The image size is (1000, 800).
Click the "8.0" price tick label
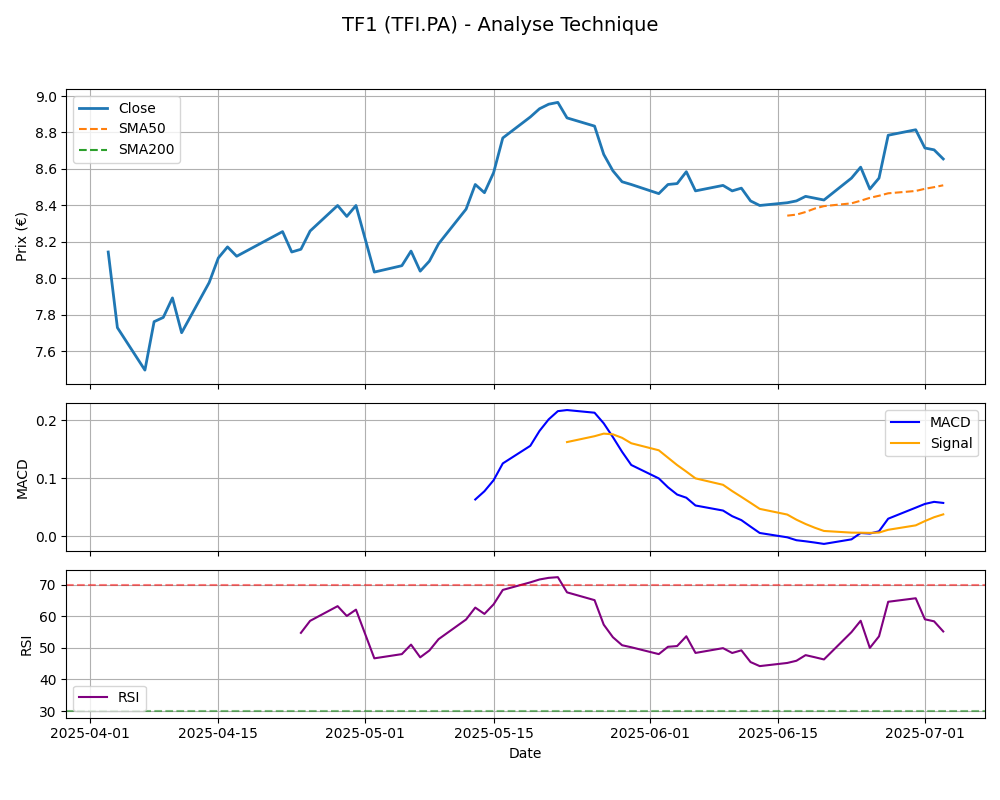pos(49,279)
